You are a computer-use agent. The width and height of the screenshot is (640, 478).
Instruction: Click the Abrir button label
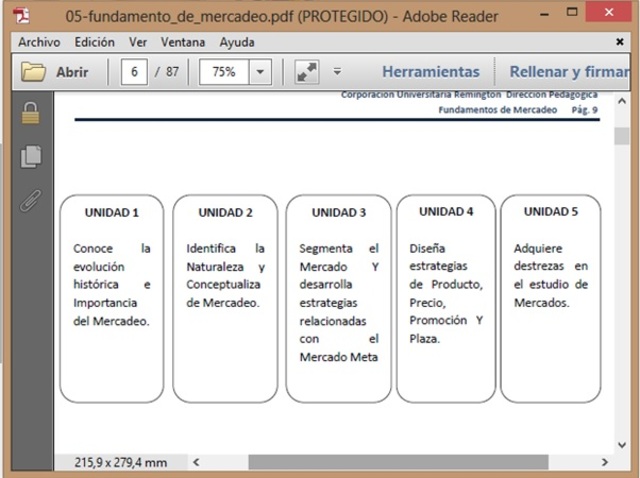click(x=72, y=72)
